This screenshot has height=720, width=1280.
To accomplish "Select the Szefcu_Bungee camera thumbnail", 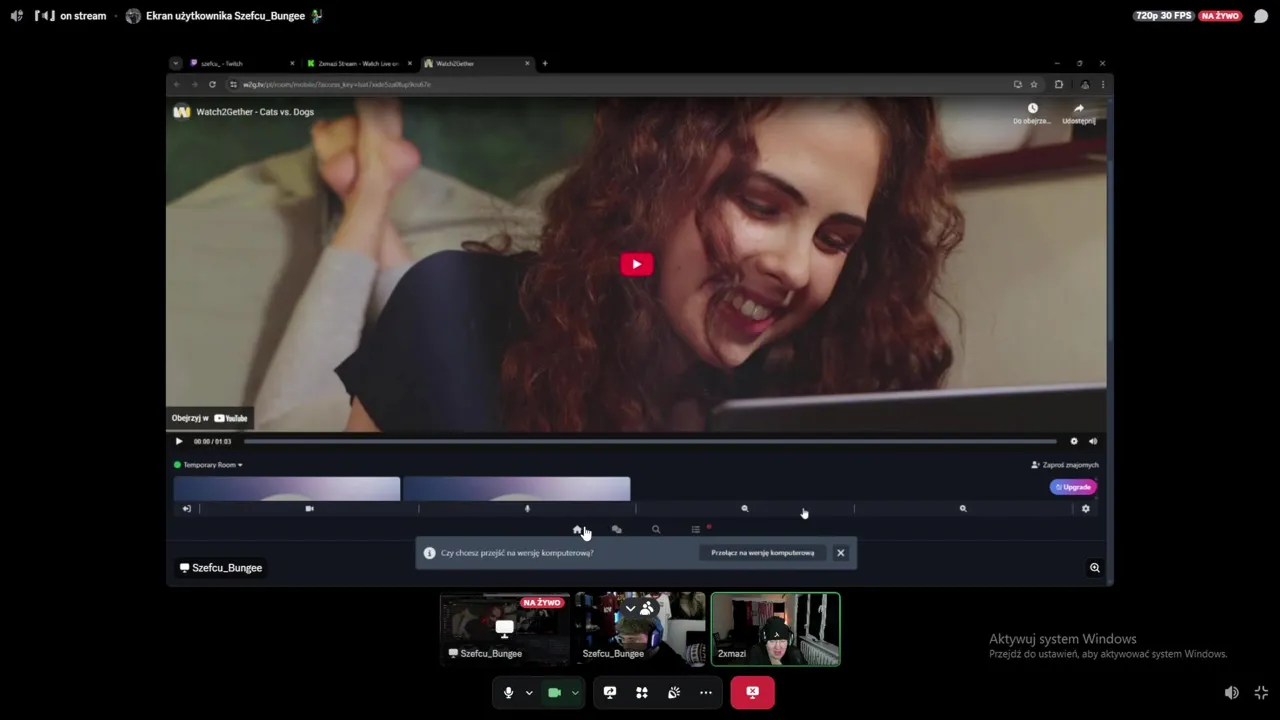I will [640, 629].
